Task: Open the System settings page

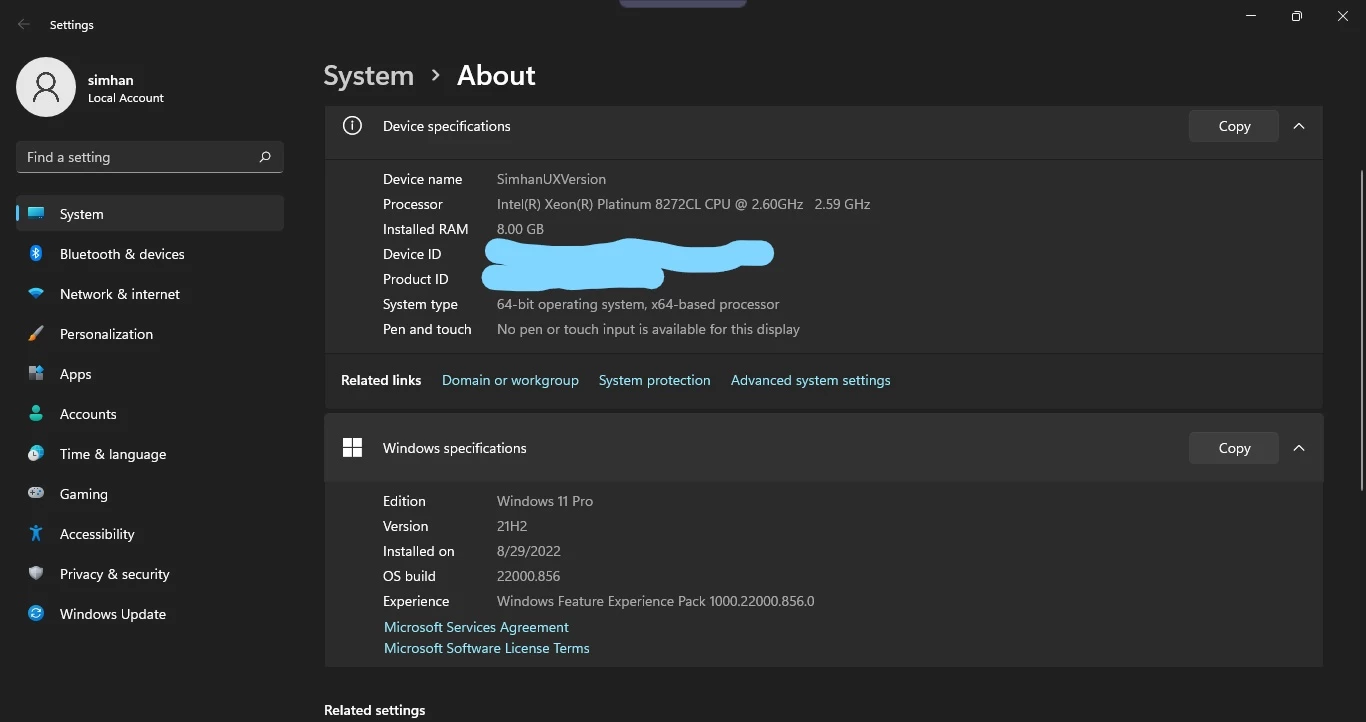Action: point(150,214)
